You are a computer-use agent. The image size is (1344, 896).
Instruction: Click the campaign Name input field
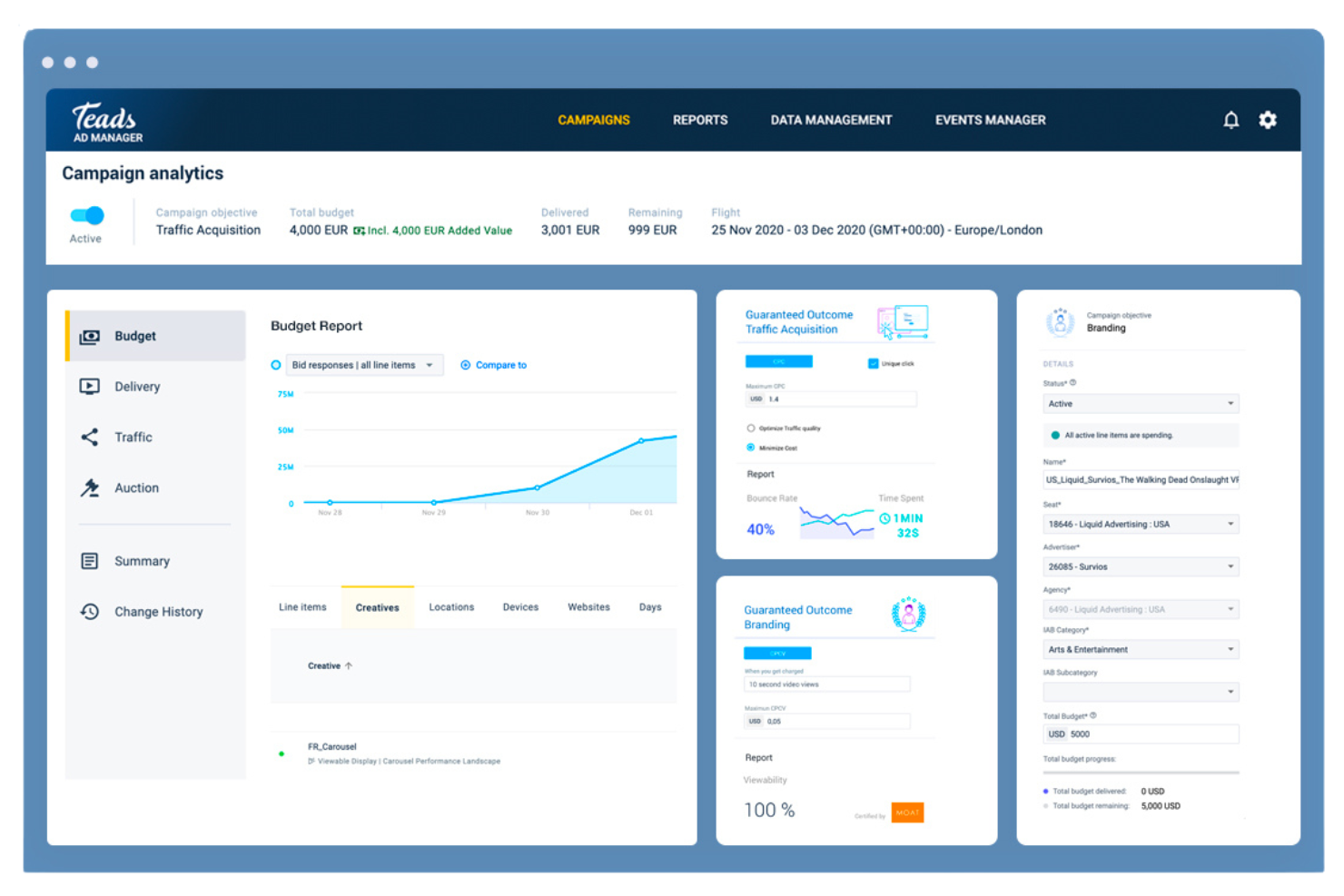pyautogui.click(x=1141, y=480)
